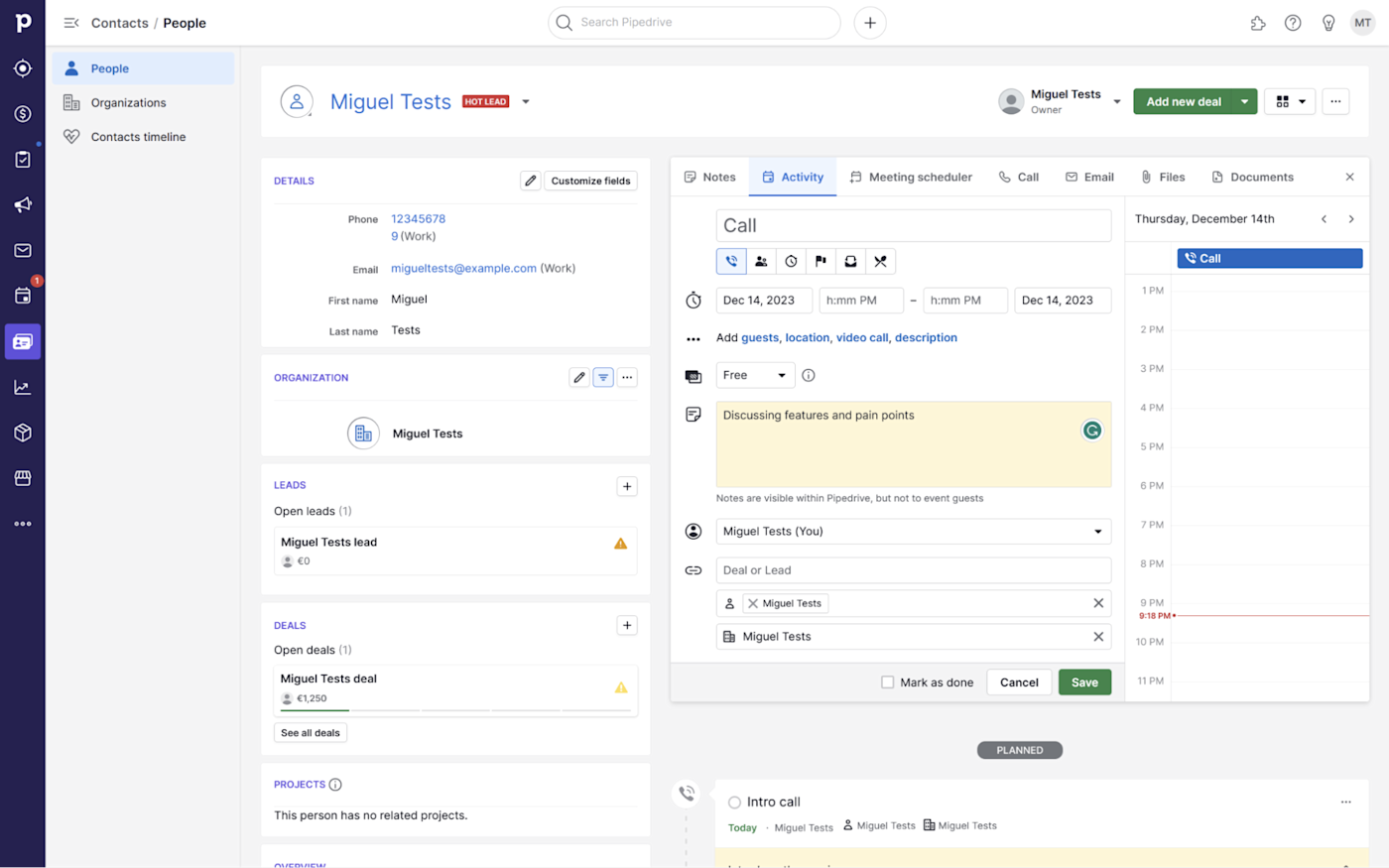Click the filter icon in Organization section

(603, 377)
